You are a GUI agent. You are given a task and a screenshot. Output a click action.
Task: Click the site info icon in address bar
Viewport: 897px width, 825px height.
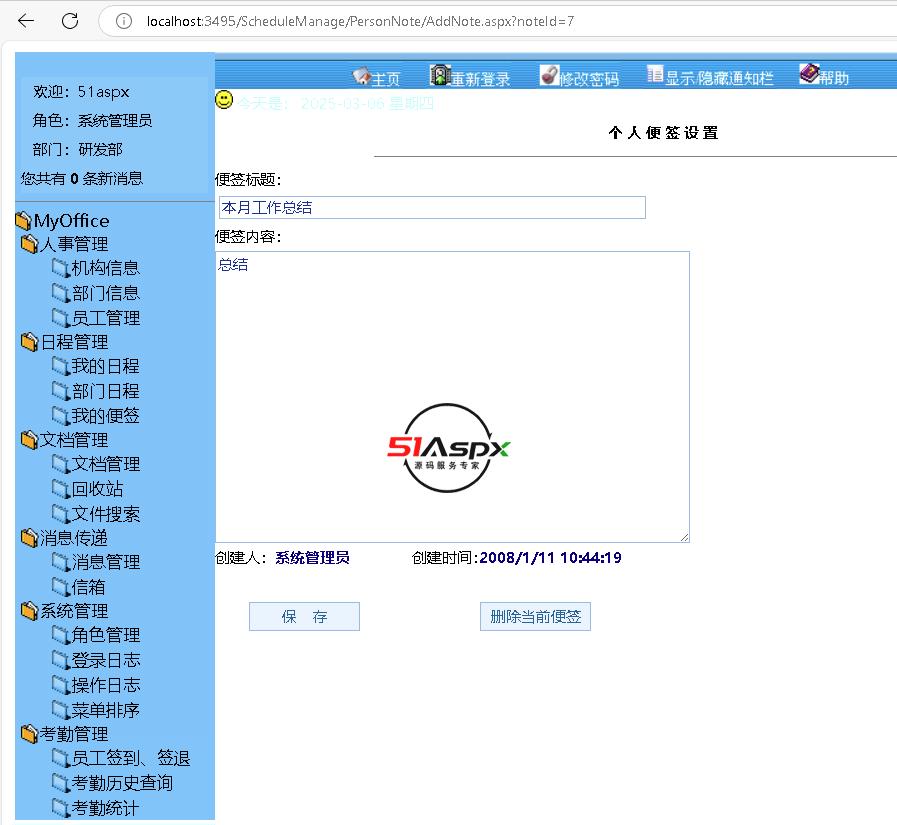coord(124,21)
